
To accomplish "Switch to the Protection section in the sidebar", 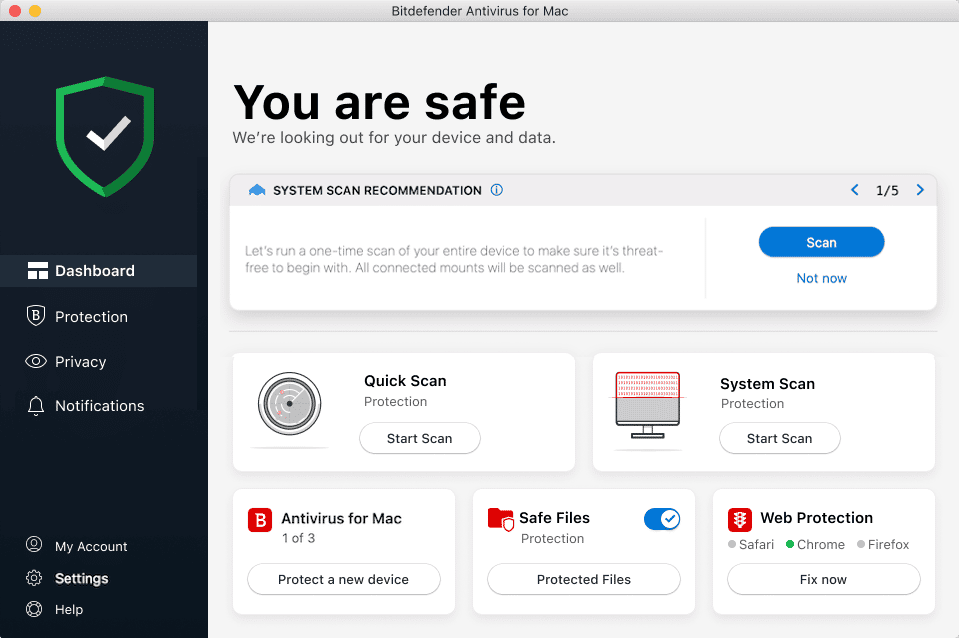I will point(37,316).
